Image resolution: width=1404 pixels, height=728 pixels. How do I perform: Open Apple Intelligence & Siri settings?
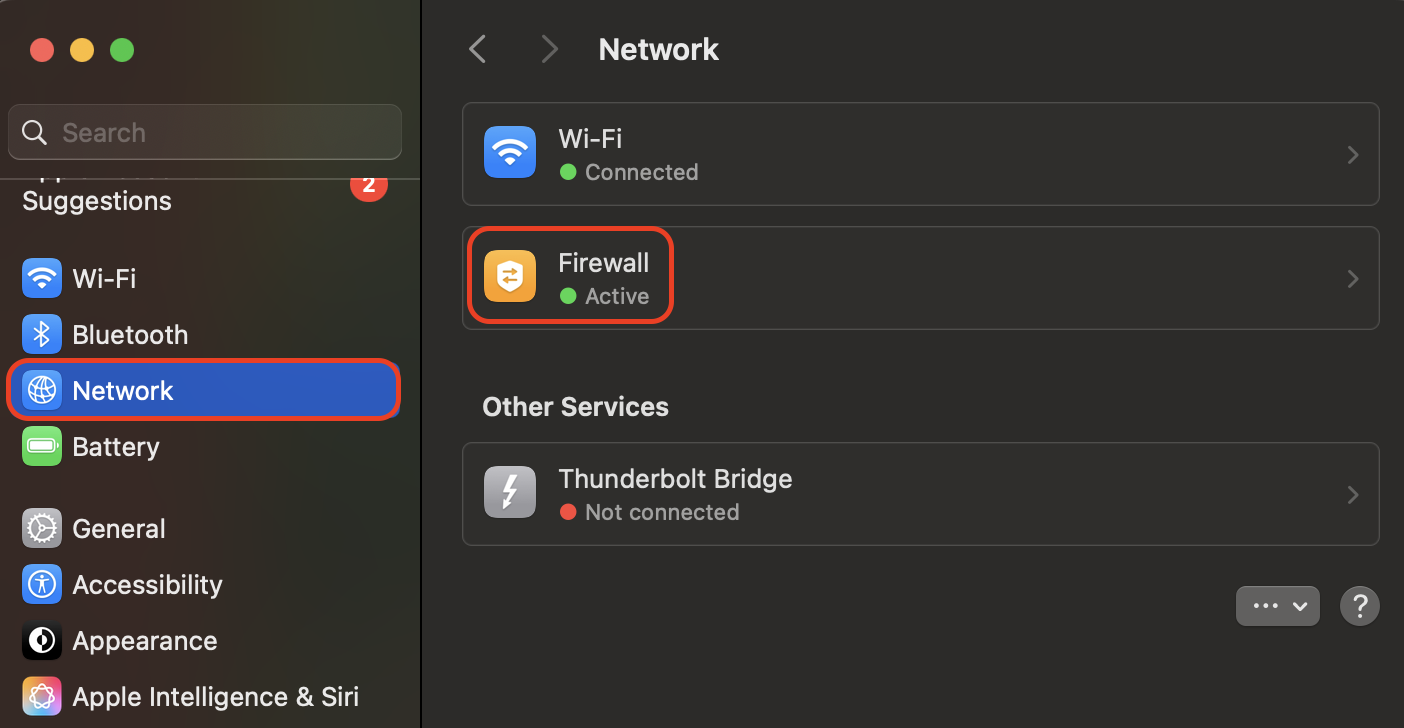(41, 696)
